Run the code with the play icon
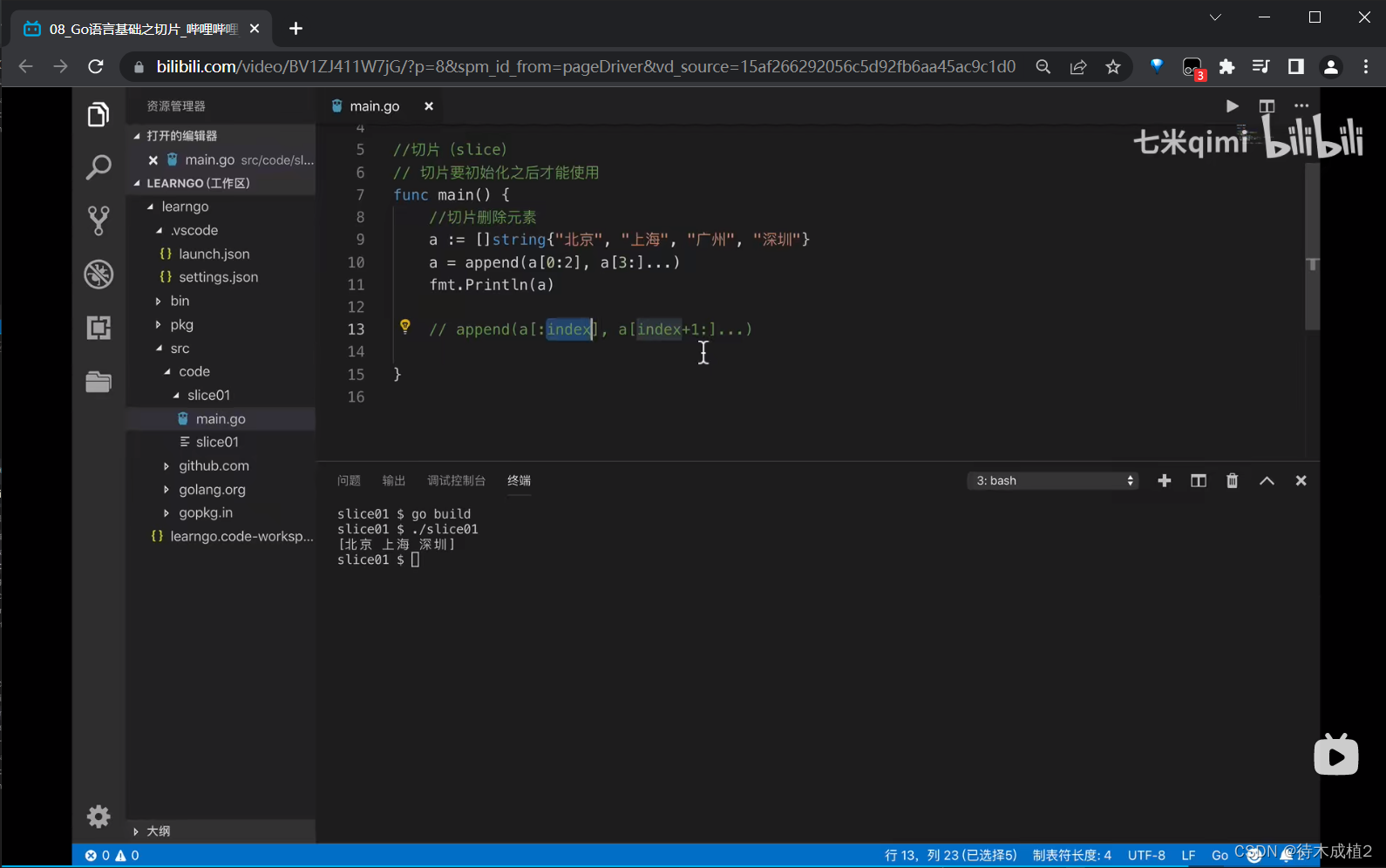 click(x=1232, y=106)
